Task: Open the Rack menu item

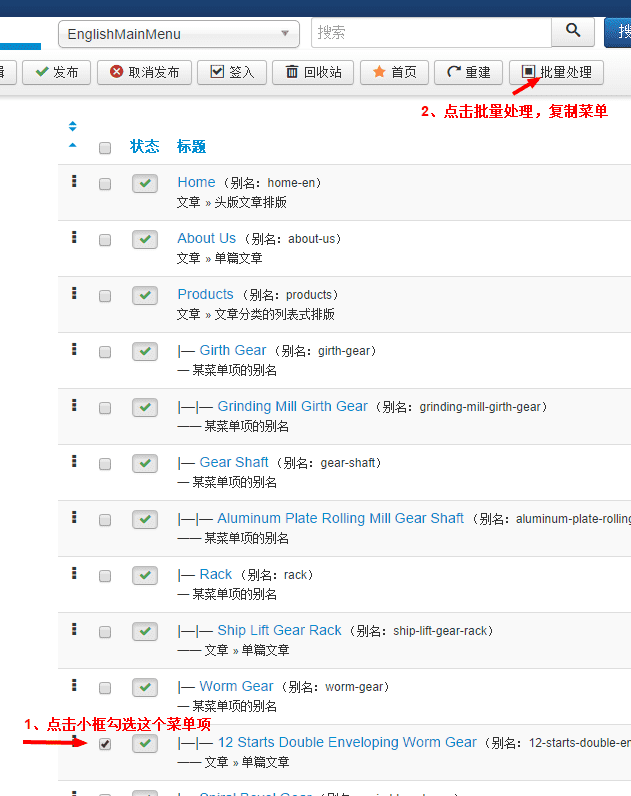Action: (216, 574)
